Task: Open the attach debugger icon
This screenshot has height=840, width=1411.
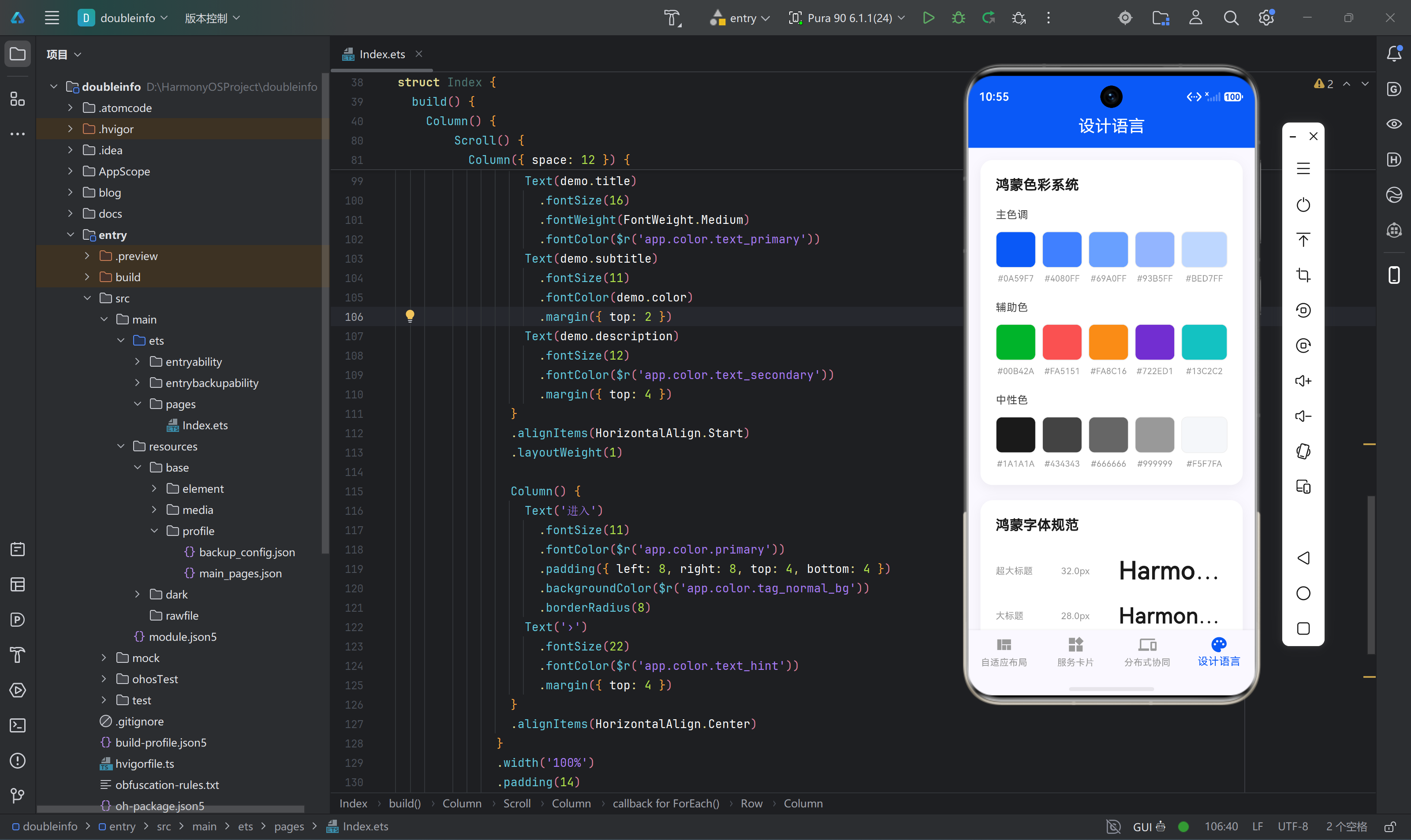Action: pyautogui.click(x=1019, y=18)
